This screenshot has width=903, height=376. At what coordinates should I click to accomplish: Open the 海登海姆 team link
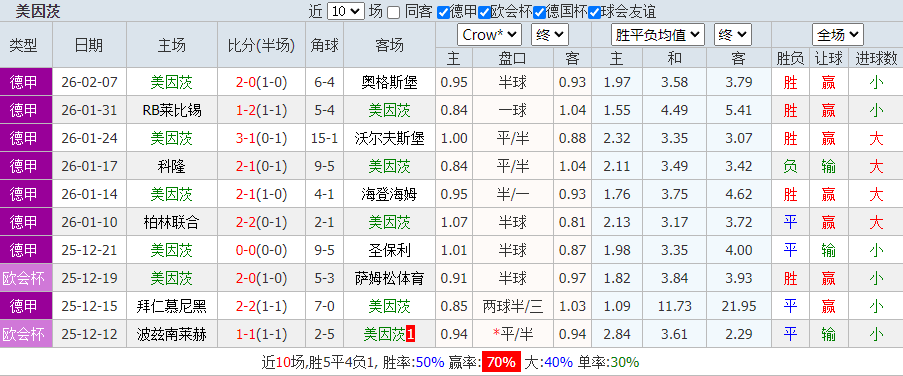click(389, 194)
